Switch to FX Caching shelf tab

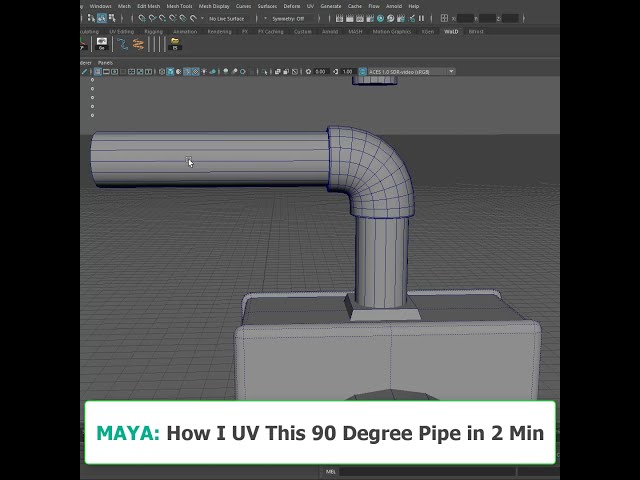pyautogui.click(x=271, y=31)
